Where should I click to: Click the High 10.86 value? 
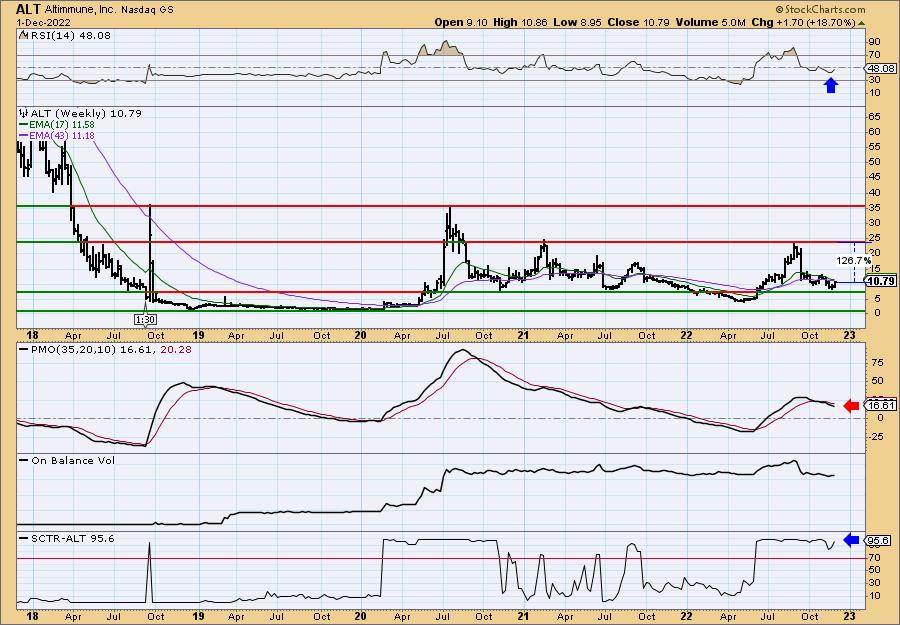520,22
